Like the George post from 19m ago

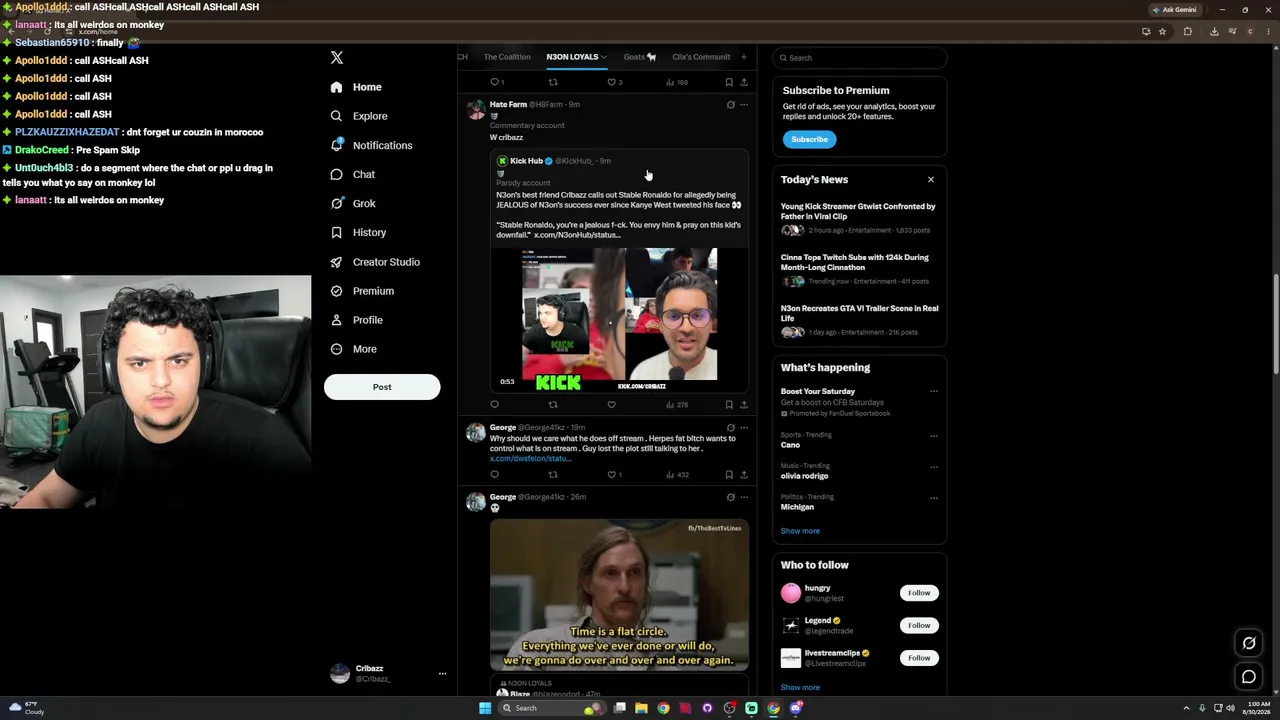(x=614, y=475)
